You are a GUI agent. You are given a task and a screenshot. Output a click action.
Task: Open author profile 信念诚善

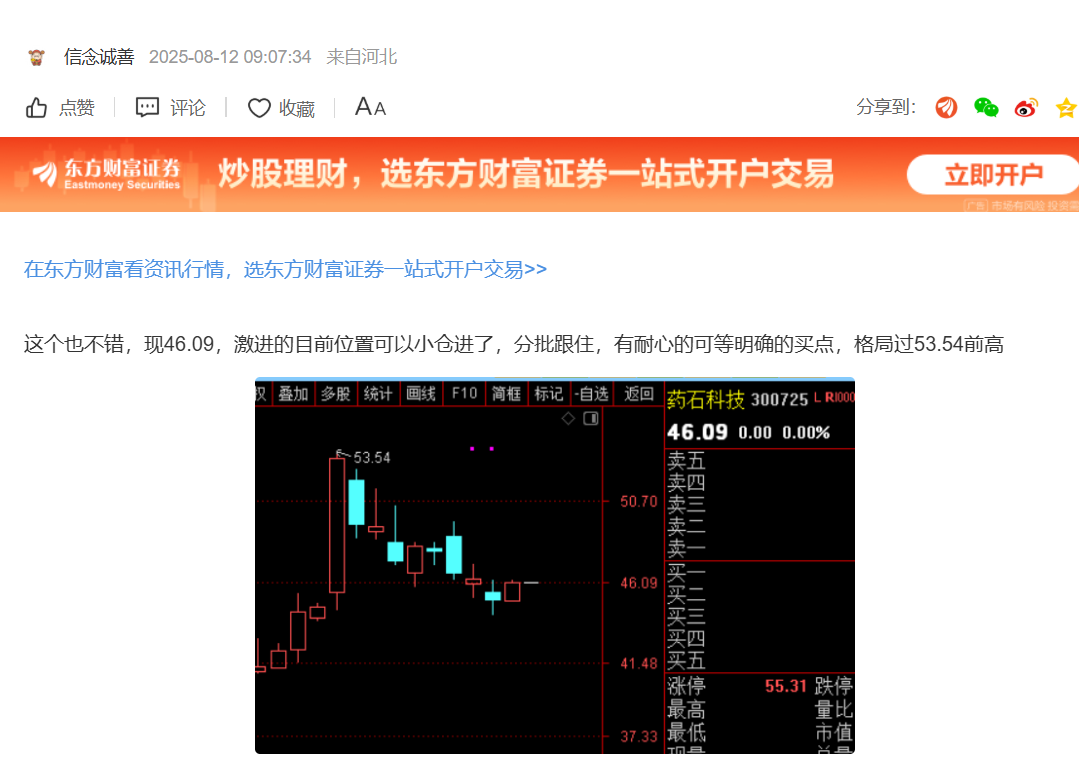tap(99, 57)
